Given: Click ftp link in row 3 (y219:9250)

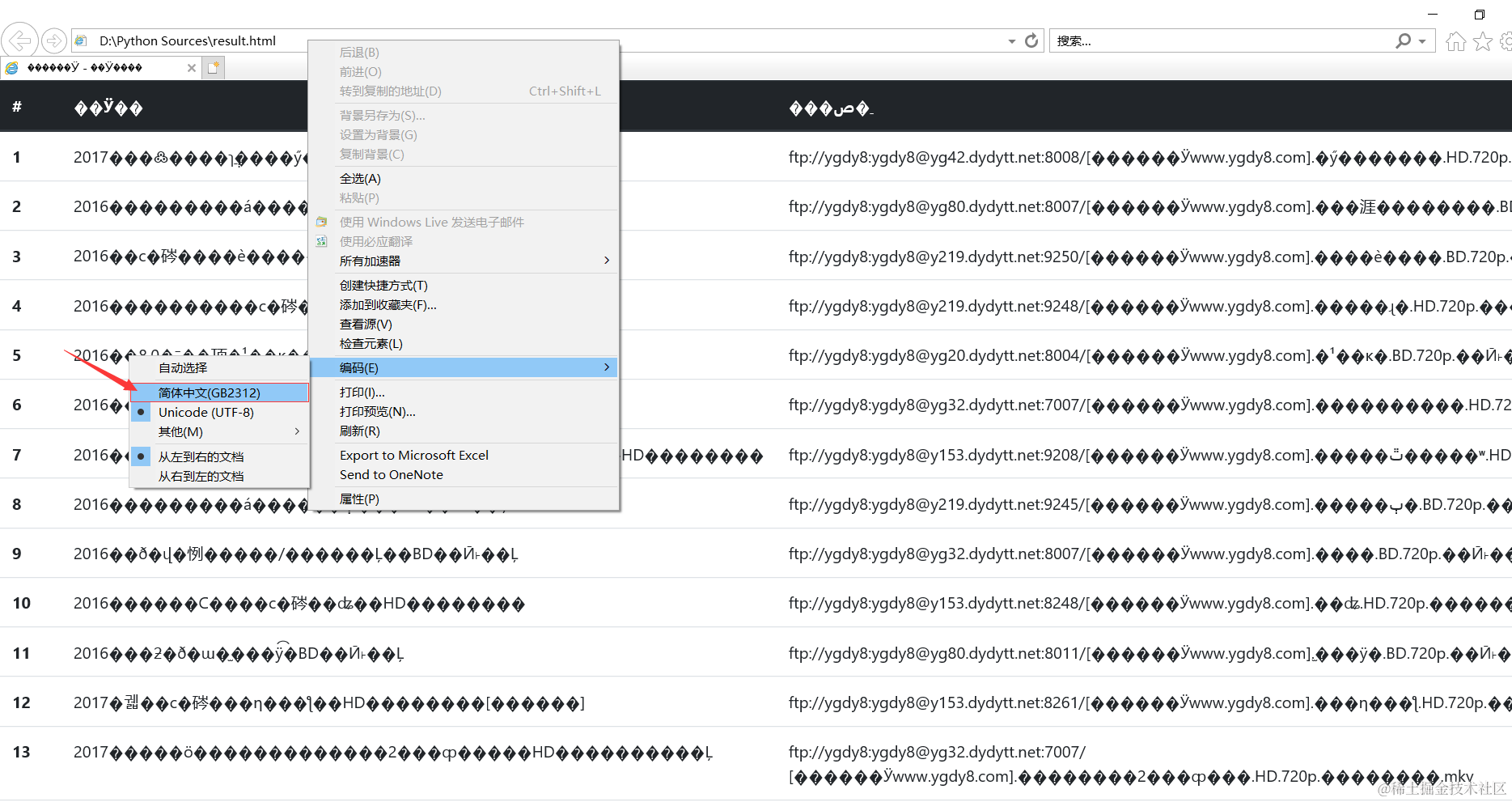Looking at the screenshot, I should click(x=1150, y=257).
